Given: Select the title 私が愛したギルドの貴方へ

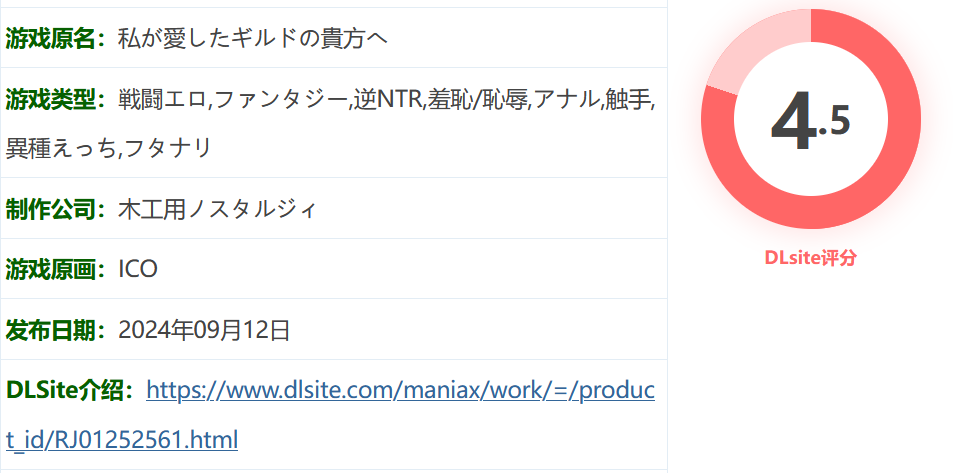Looking at the screenshot, I should tap(253, 39).
